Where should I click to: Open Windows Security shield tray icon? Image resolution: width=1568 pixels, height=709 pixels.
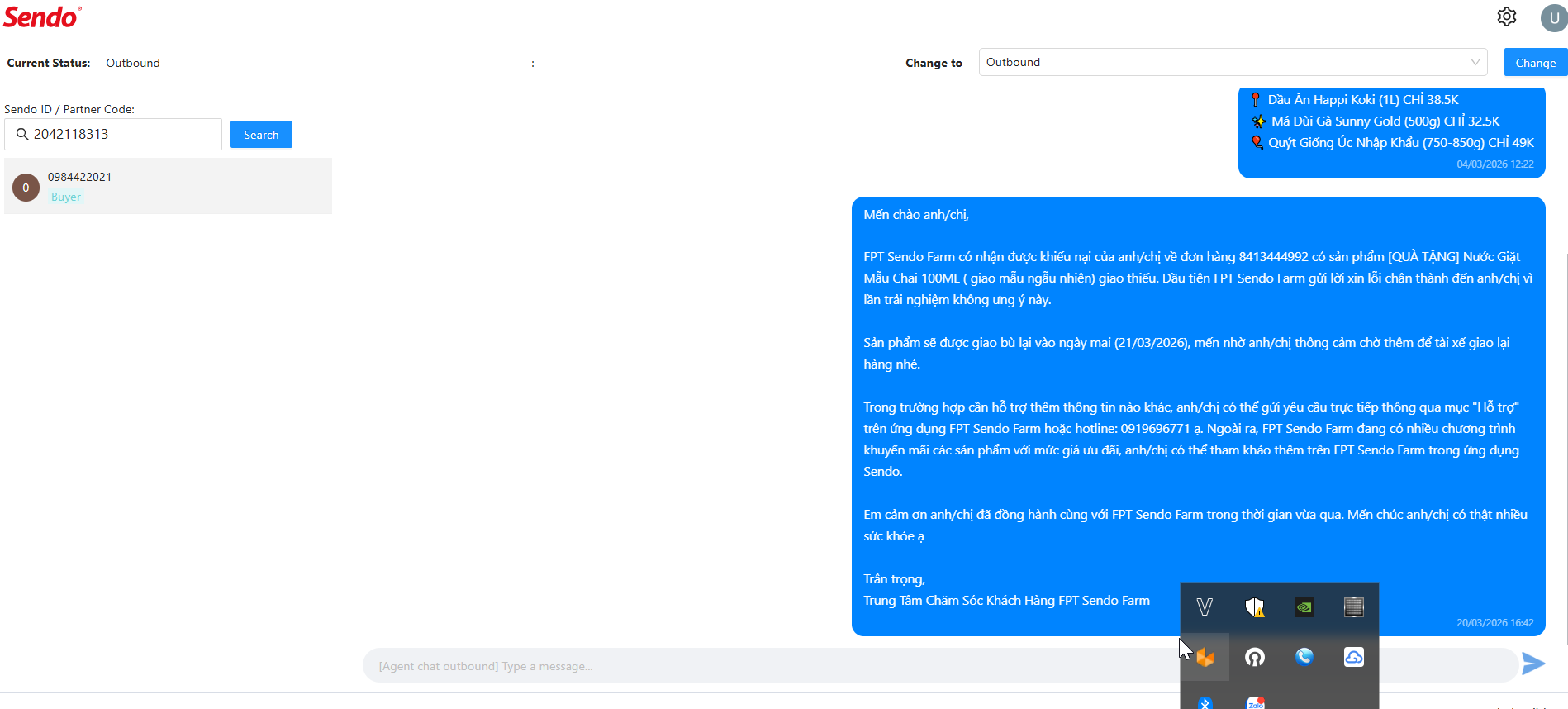point(1255,607)
